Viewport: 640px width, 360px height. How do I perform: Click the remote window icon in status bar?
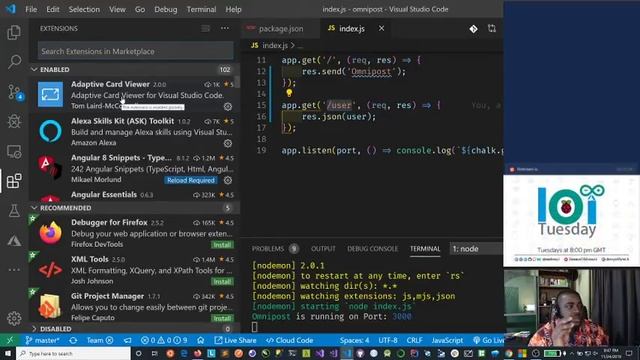point(10,340)
